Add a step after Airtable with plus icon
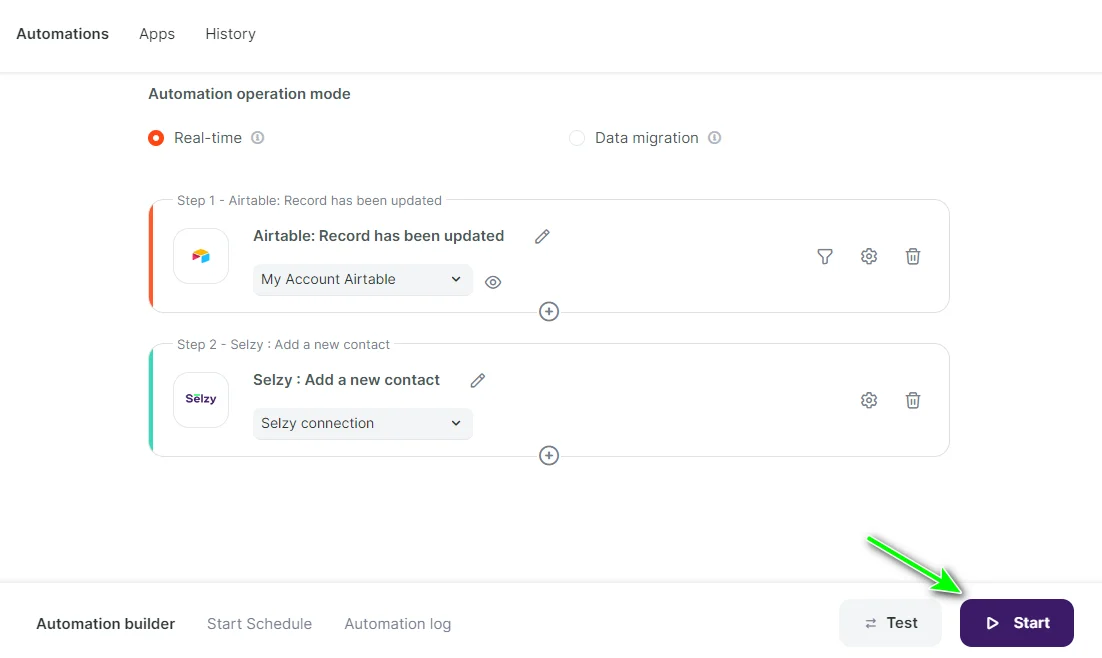Screen dimensions: 1102x658 click(549, 312)
